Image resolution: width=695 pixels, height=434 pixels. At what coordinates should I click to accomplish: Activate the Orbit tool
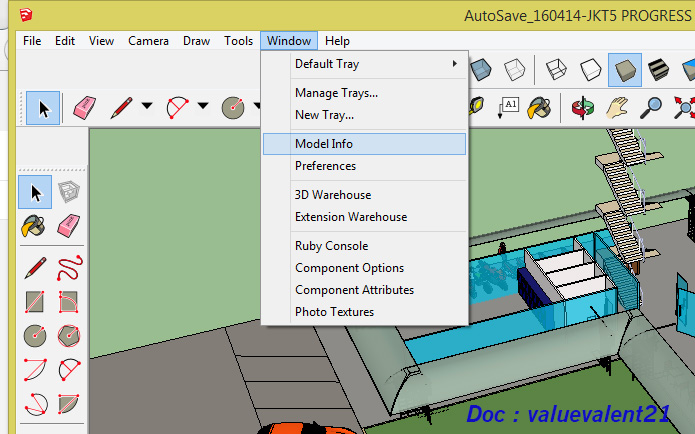pyautogui.click(x=582, y=108)
